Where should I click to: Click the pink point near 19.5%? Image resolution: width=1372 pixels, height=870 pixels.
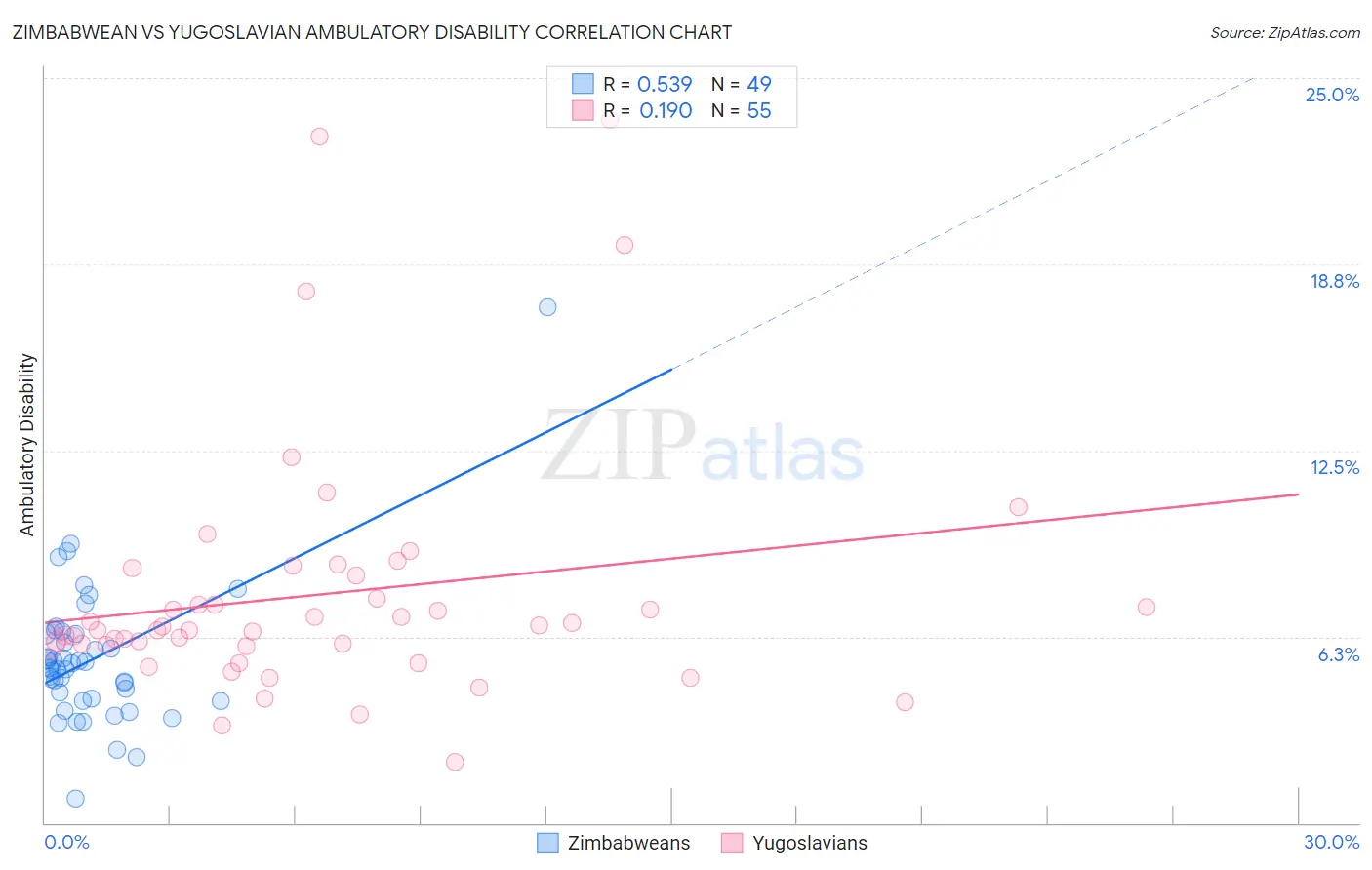pyautogui.click(x=625, y=245)
